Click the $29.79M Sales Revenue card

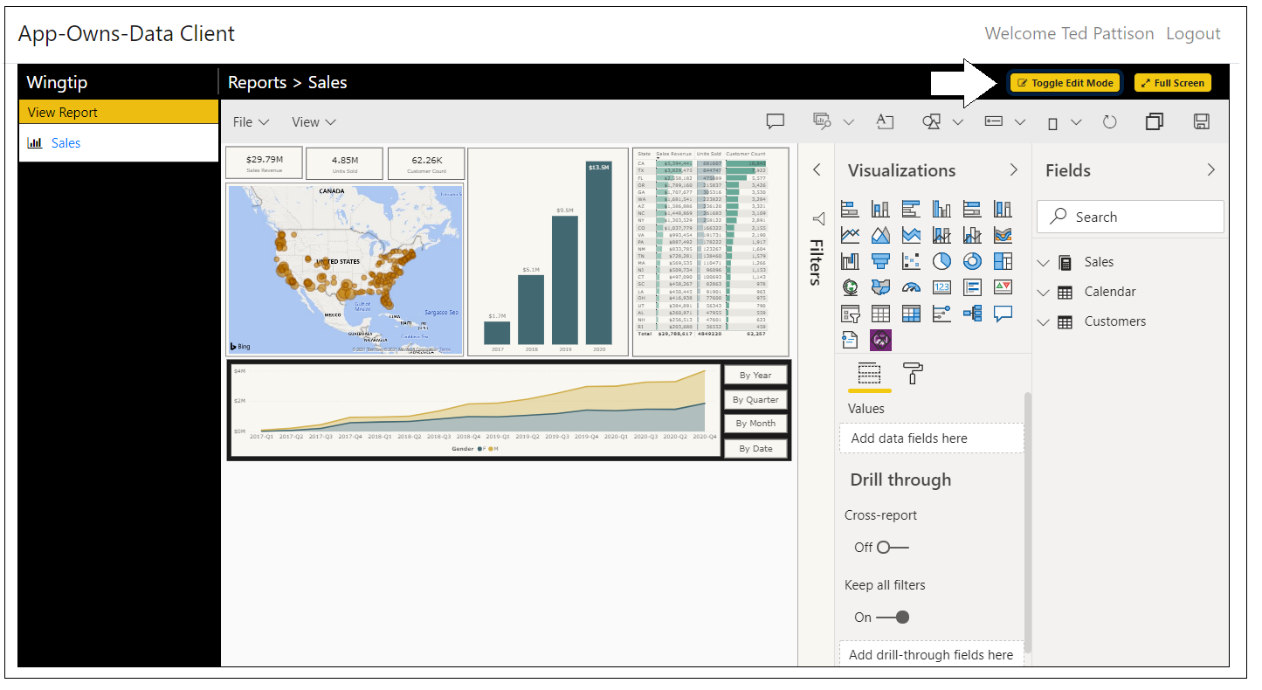tap(263, 163)
